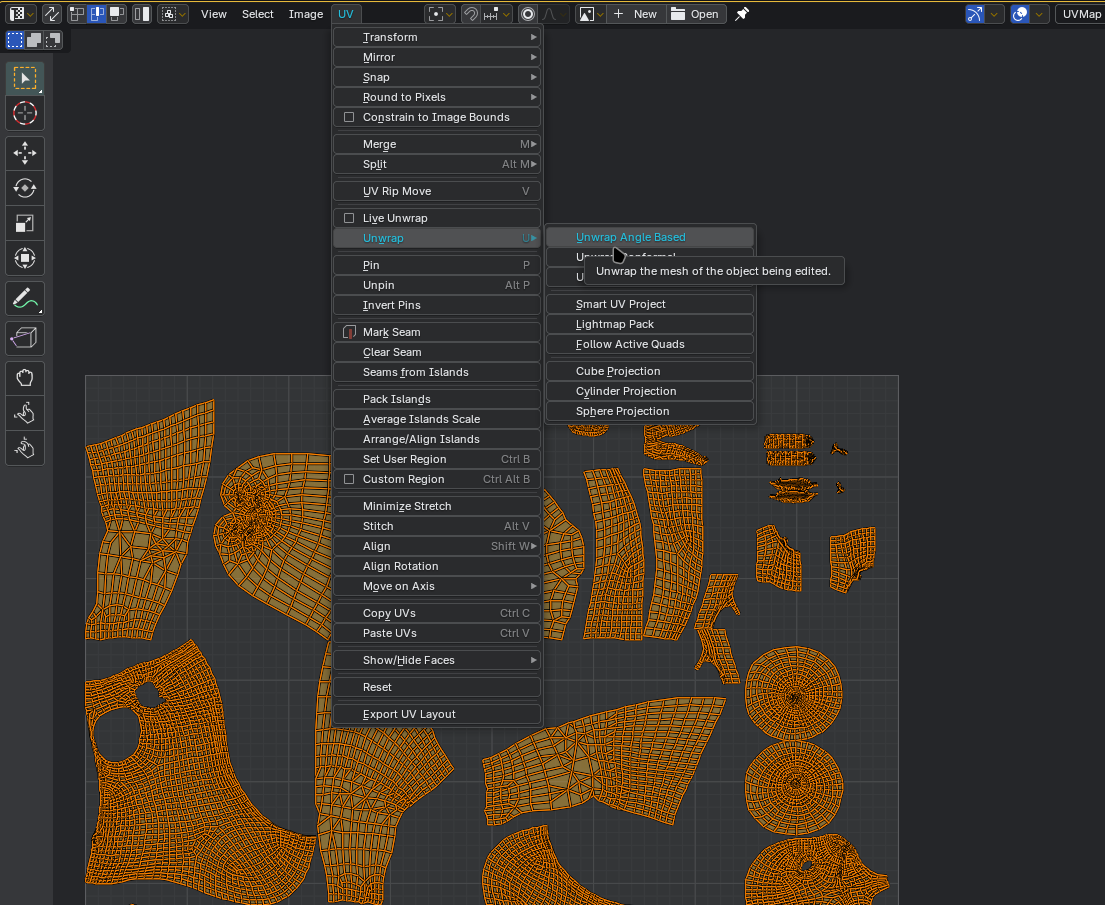
Task: Toggle overlays display icon
Action: point(1020,14)
